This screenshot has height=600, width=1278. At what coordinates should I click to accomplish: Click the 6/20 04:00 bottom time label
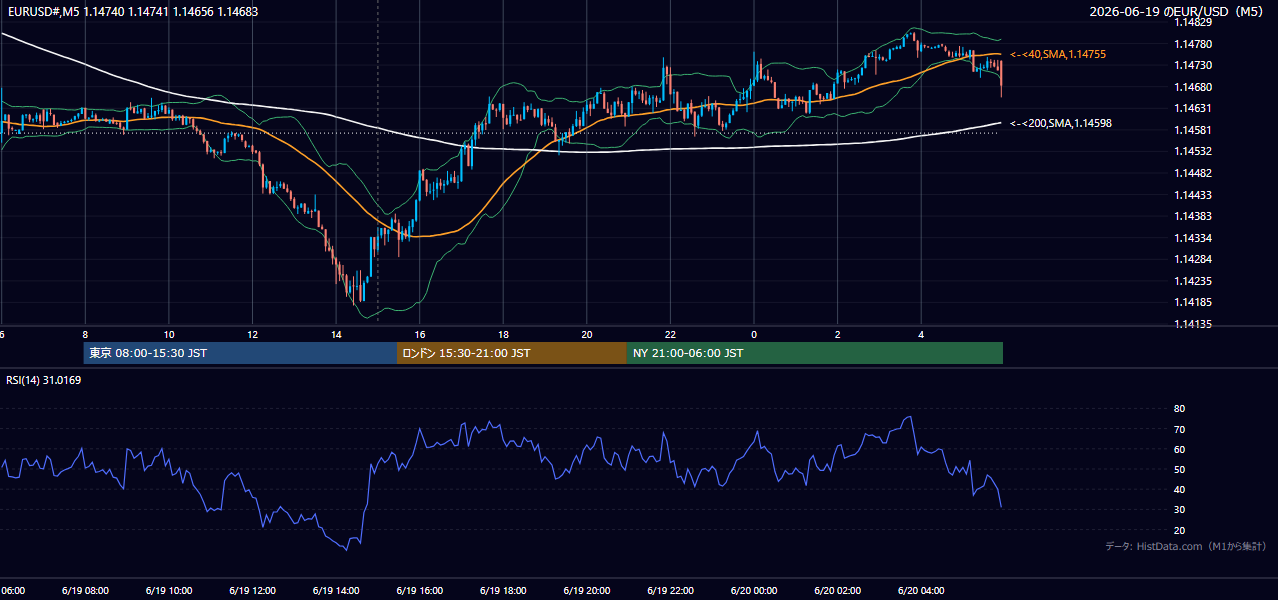click(920, 591)
